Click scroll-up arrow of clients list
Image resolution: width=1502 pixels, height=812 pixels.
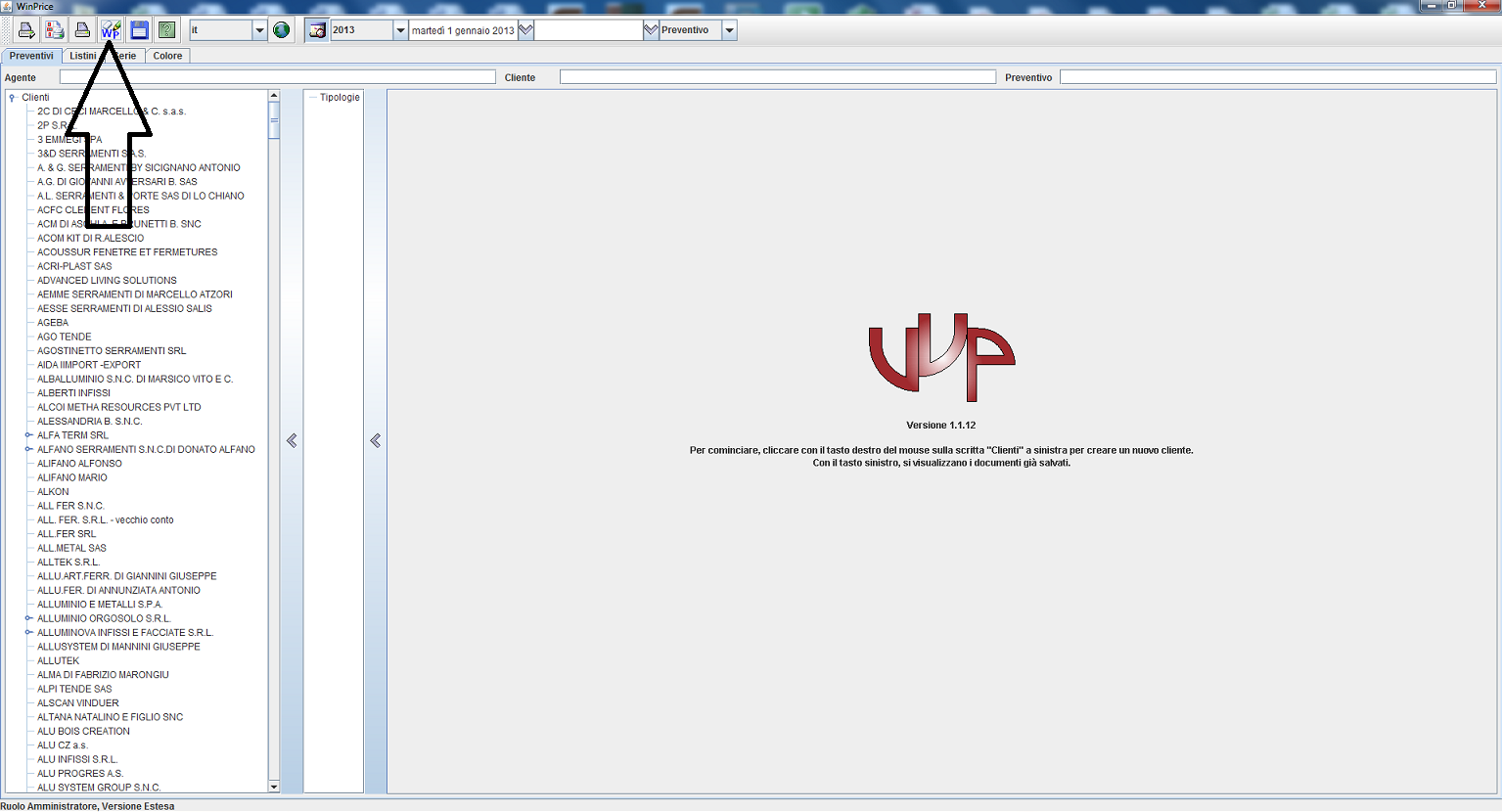[274, 96]
